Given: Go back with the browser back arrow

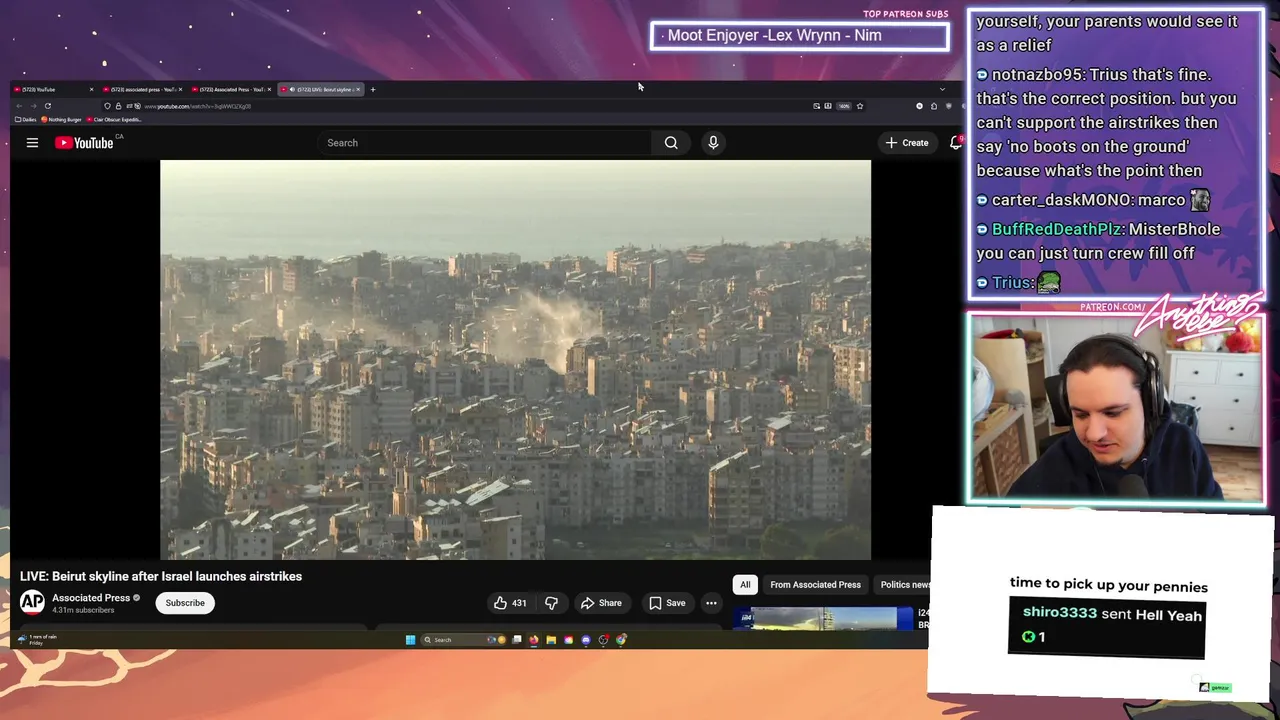Looking at the screenshot, I should click(19, 106).
